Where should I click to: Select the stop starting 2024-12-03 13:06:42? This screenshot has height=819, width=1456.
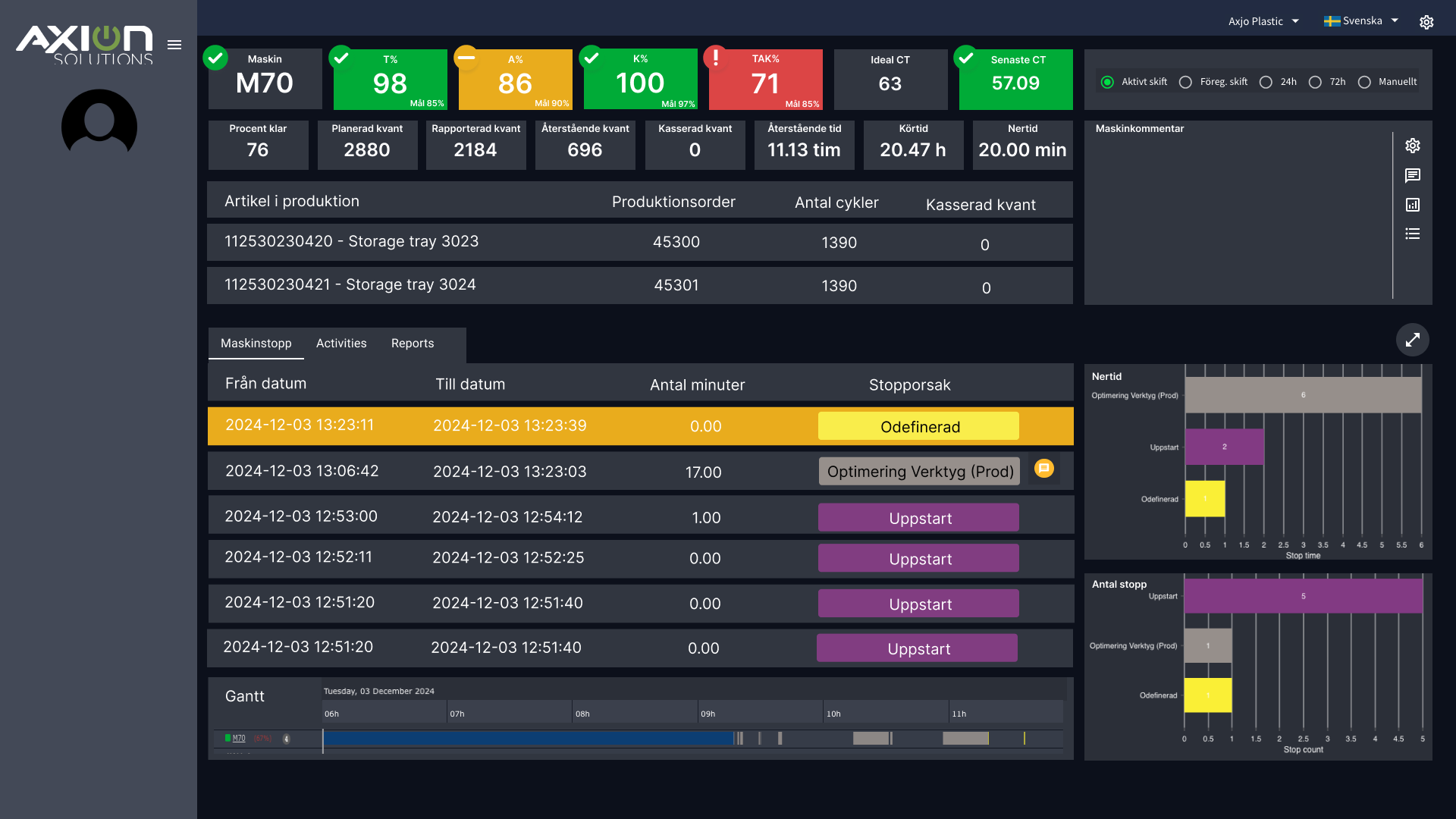[641, 471]
